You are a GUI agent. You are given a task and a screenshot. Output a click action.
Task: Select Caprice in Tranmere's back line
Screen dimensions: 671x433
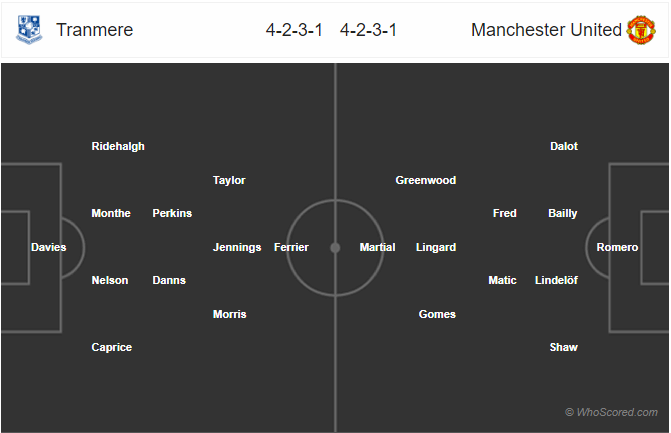112,347
